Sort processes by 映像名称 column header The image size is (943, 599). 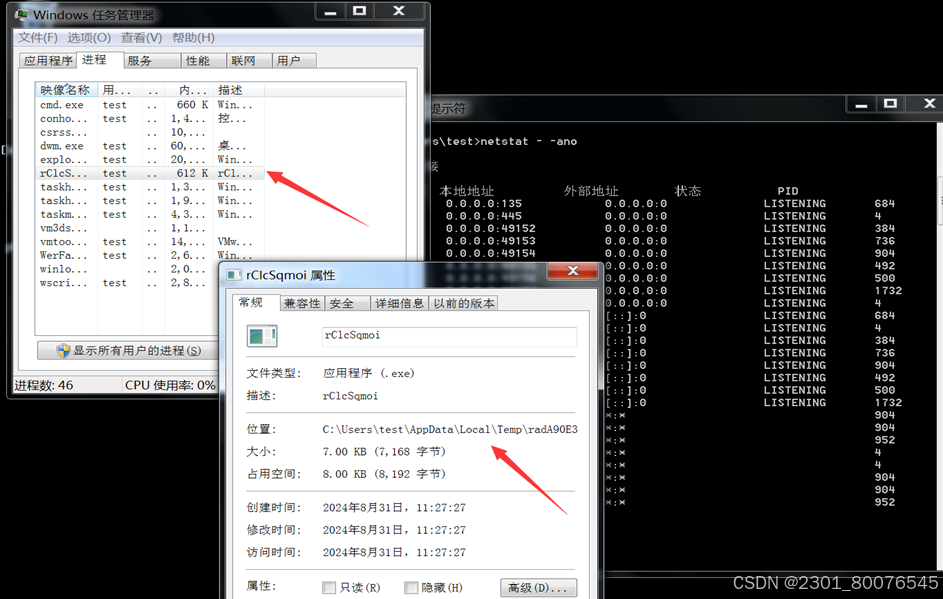[x=66, y=90]
